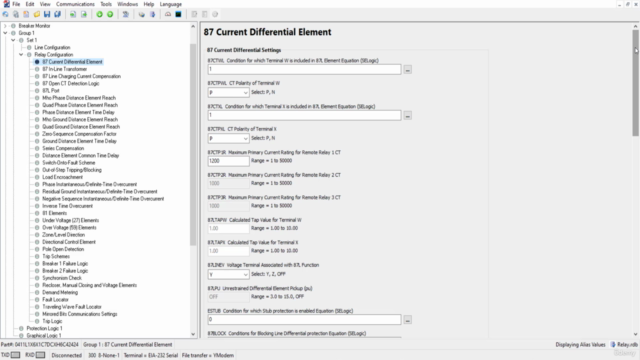The height and width of the screenshot is (360, 640).
Task: Click the globe icon at the toolbar's start
Action: (6, 14)
